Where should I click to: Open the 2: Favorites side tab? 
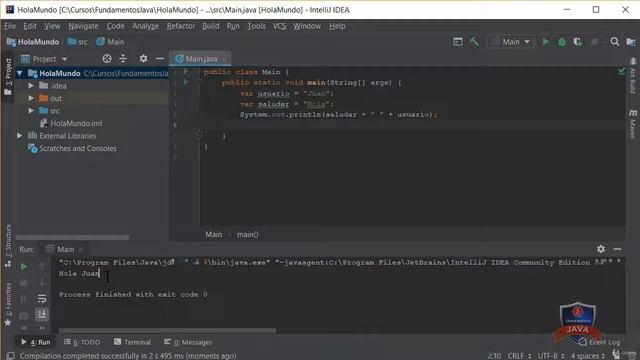click(x=8, y=304)
